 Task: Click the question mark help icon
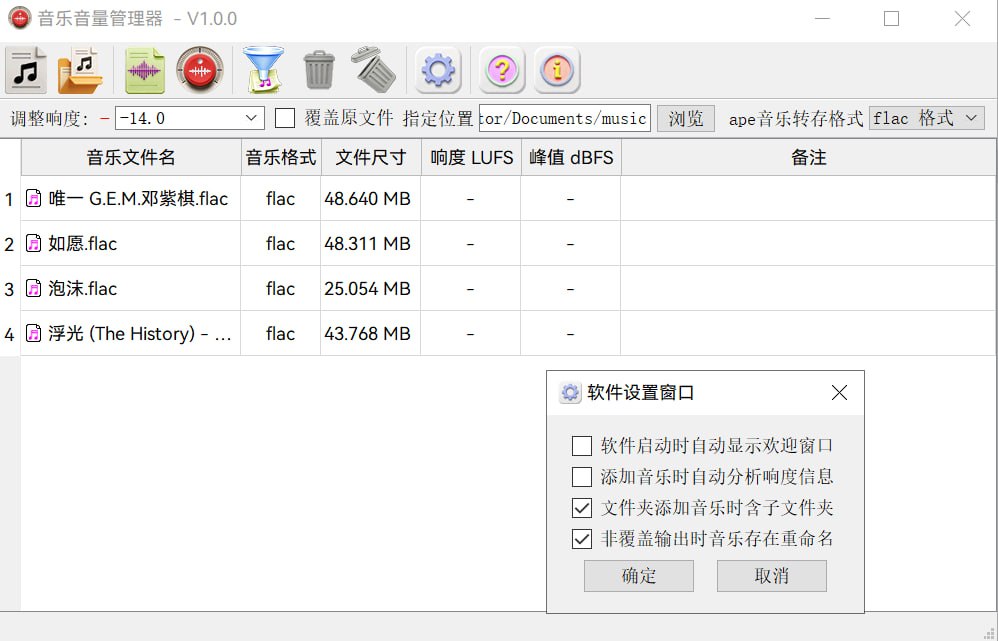point(502,70)
